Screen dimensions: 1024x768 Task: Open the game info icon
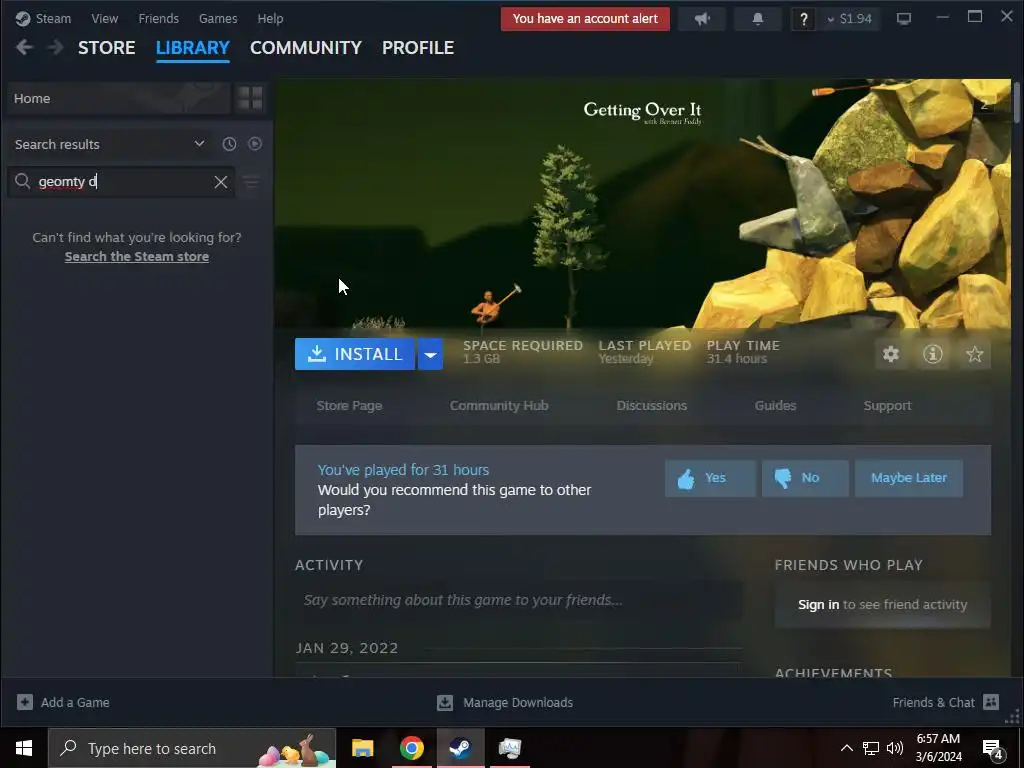tap(933, 354)
